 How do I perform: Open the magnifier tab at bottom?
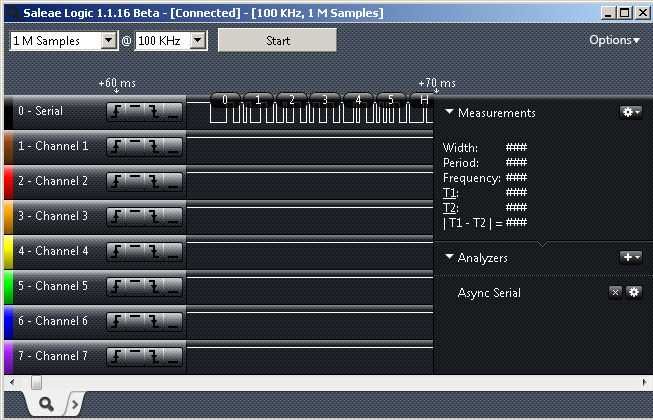point(46,403)
